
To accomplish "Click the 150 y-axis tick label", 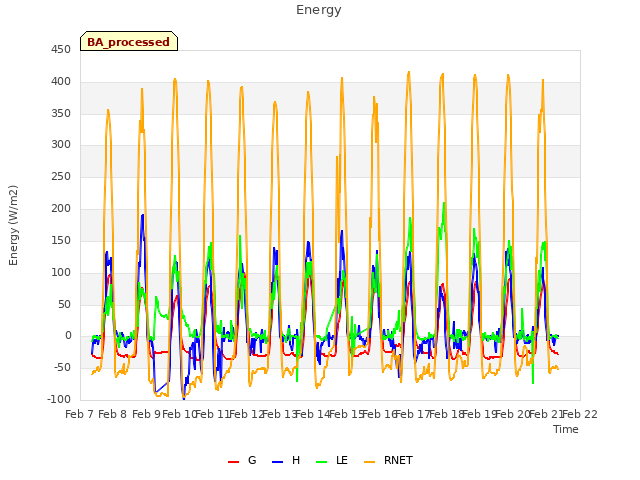I will [x=61, y=240].
